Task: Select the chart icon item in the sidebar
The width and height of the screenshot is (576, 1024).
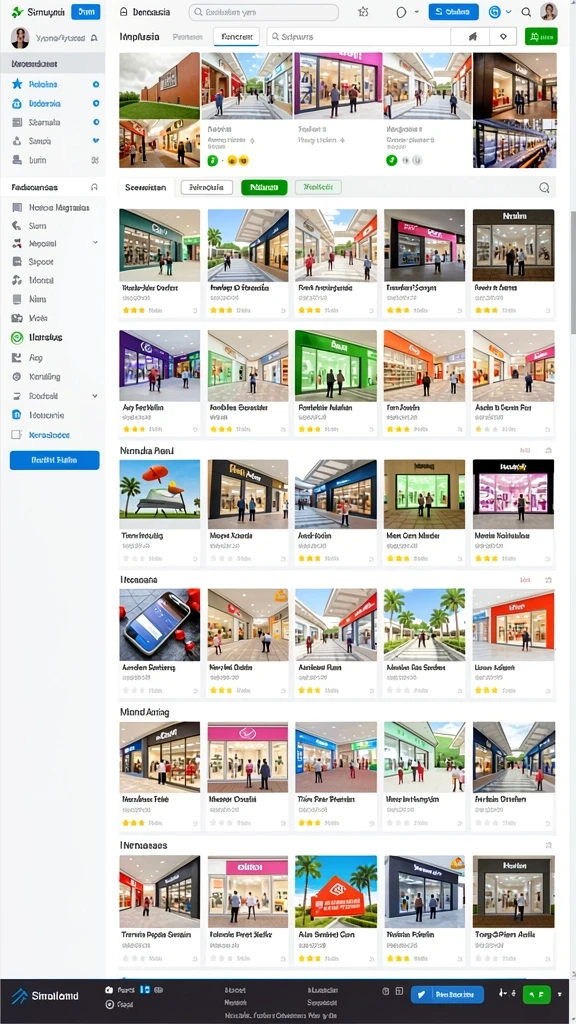Action: [x=27, y=357]
